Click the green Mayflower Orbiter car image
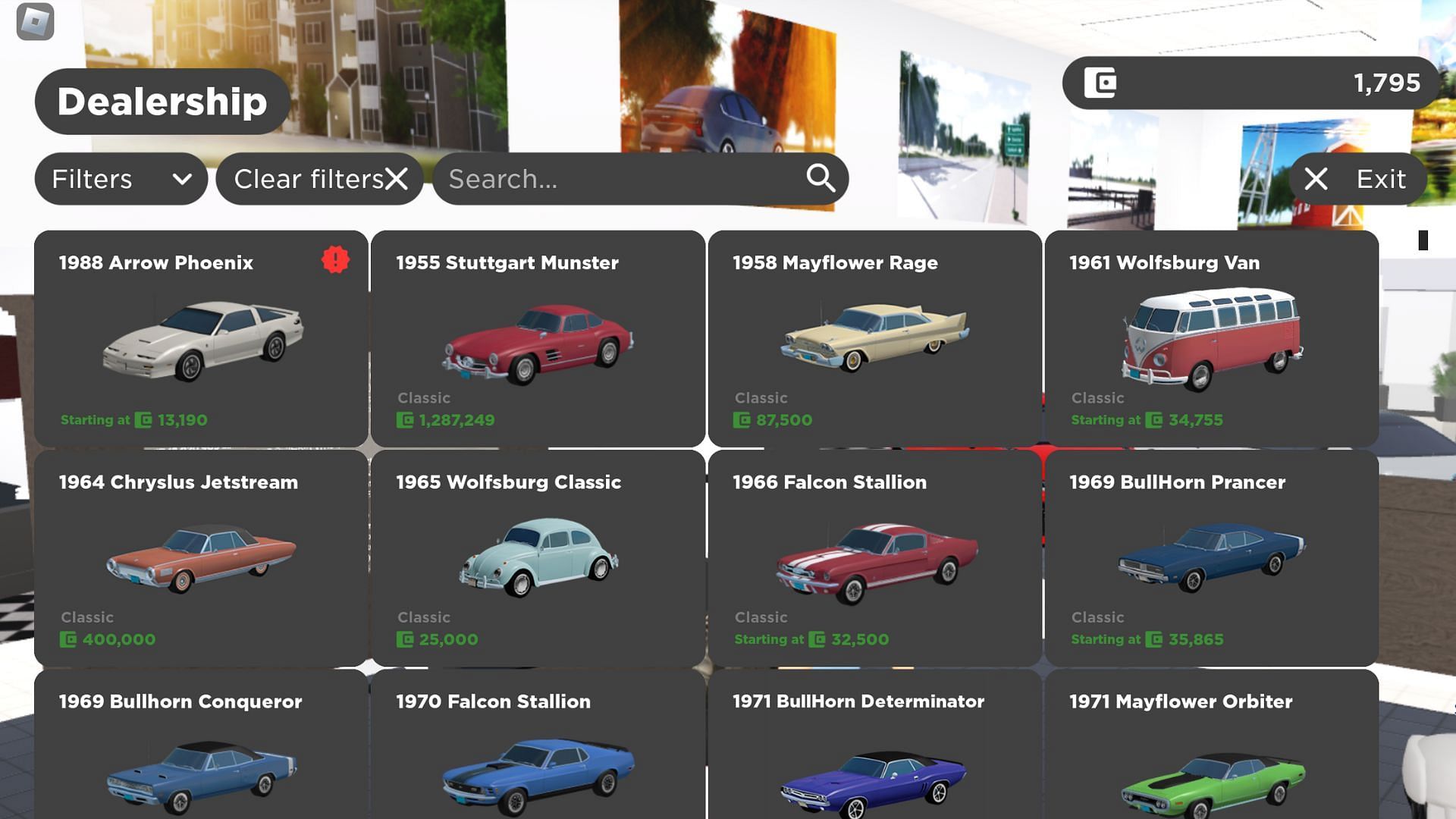 1213,785
